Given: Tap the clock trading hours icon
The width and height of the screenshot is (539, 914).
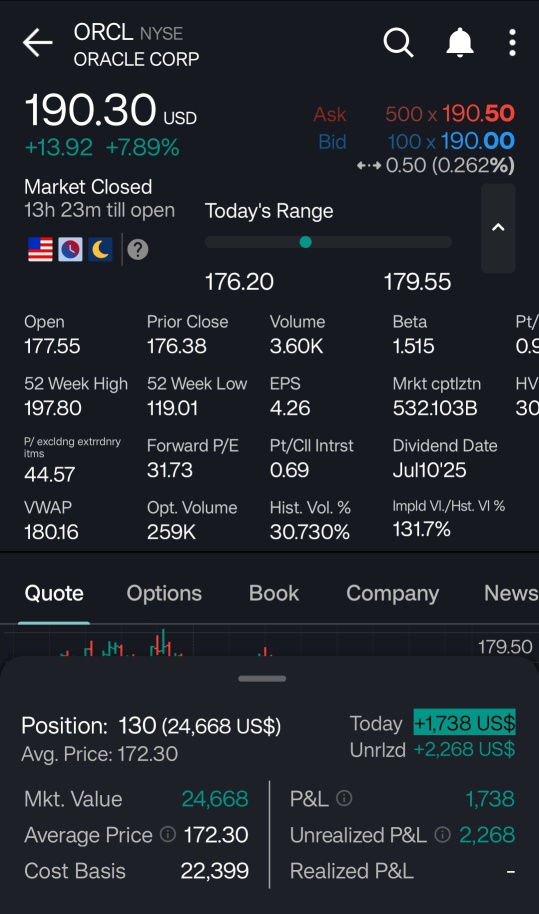Looking at the screenshot, I should click(x=70, y=249).
